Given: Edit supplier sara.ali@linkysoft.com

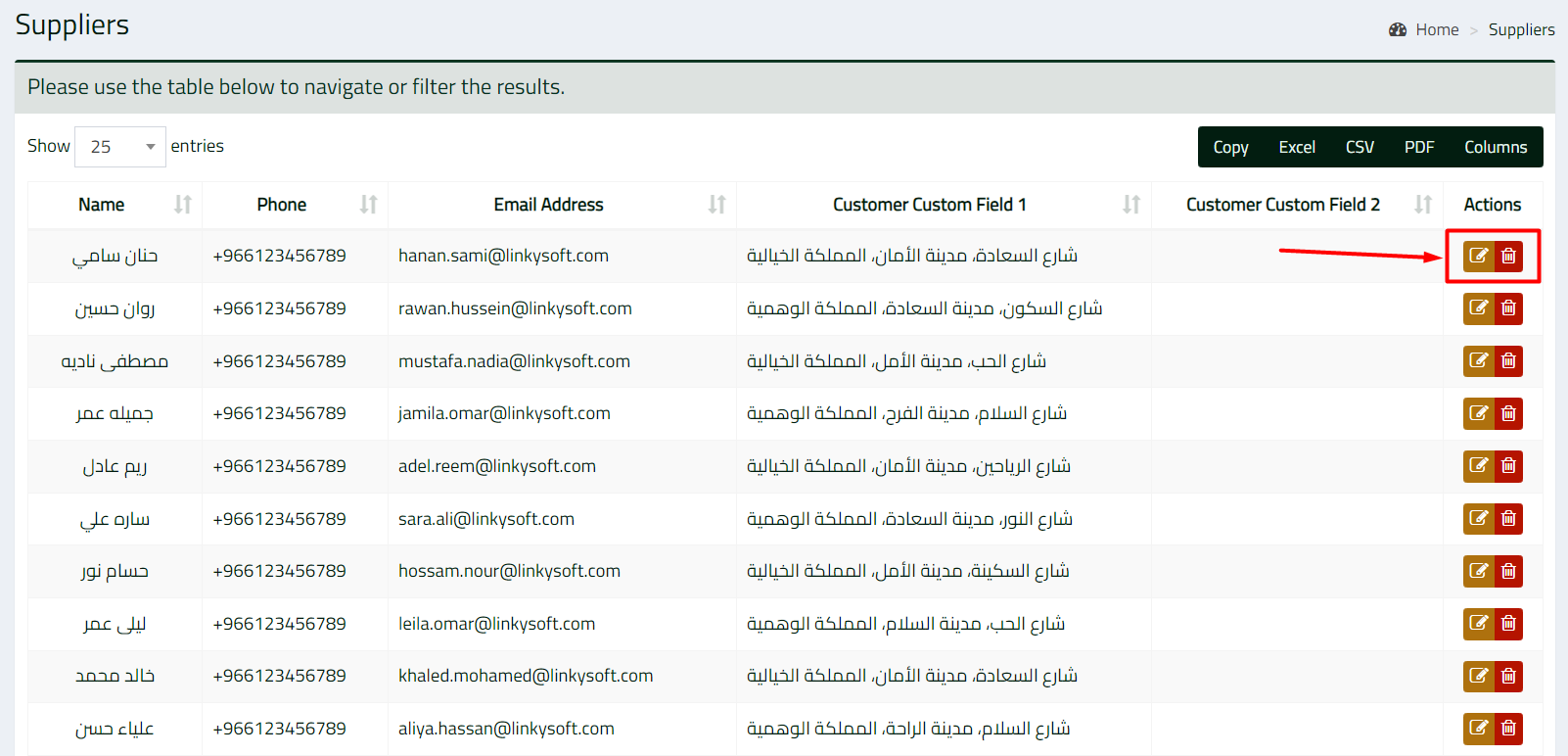Looking at the screenshot, I should tap(1479, 518).
